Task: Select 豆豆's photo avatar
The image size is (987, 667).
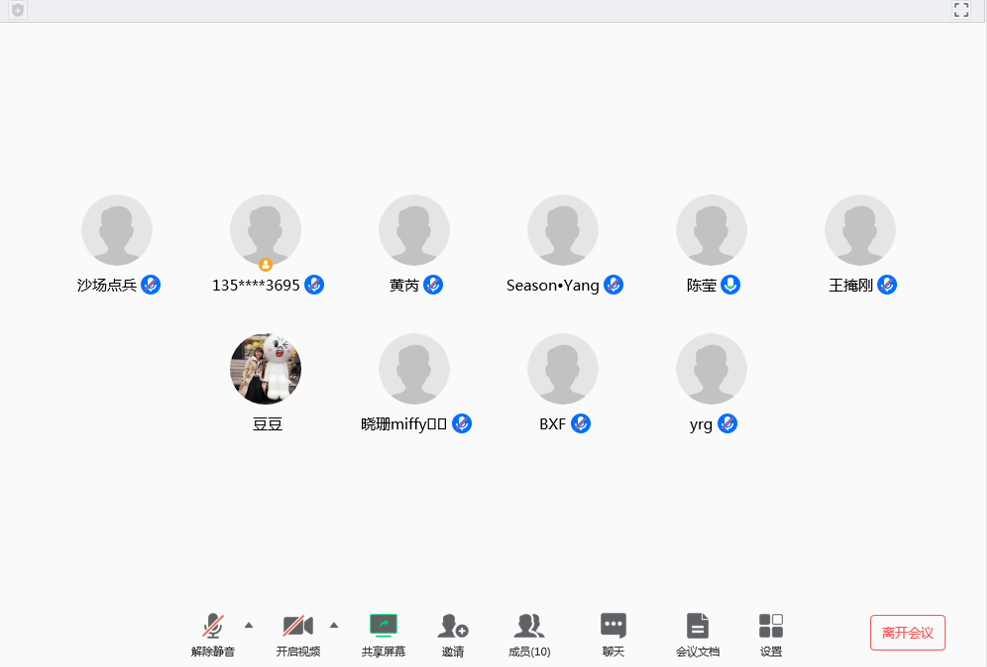Action: (266, 369)
